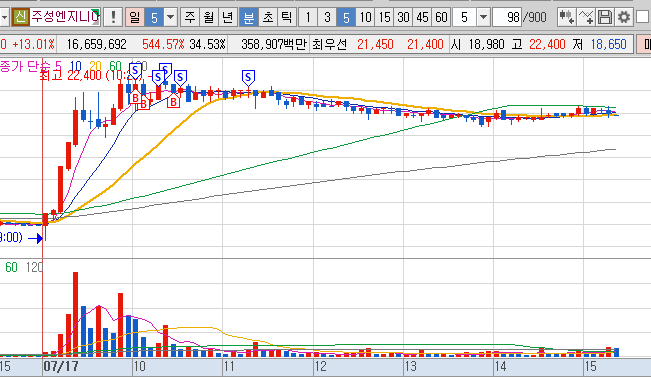Open chart settings gear icon
651x377 pixels.
pos(624,17)
